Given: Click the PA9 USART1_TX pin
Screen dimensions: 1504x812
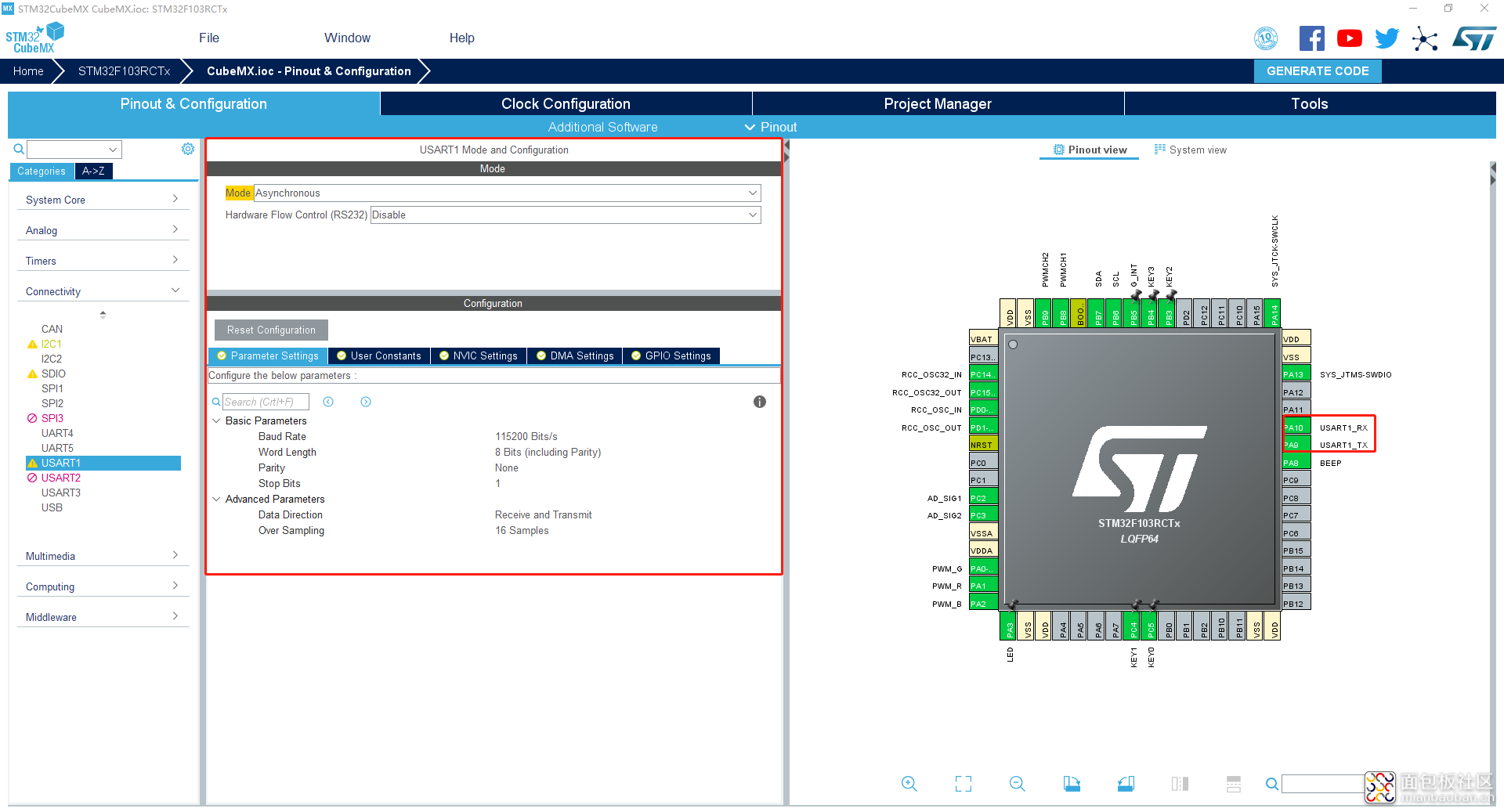Looking at the screenshot, I should point(1296,445).
